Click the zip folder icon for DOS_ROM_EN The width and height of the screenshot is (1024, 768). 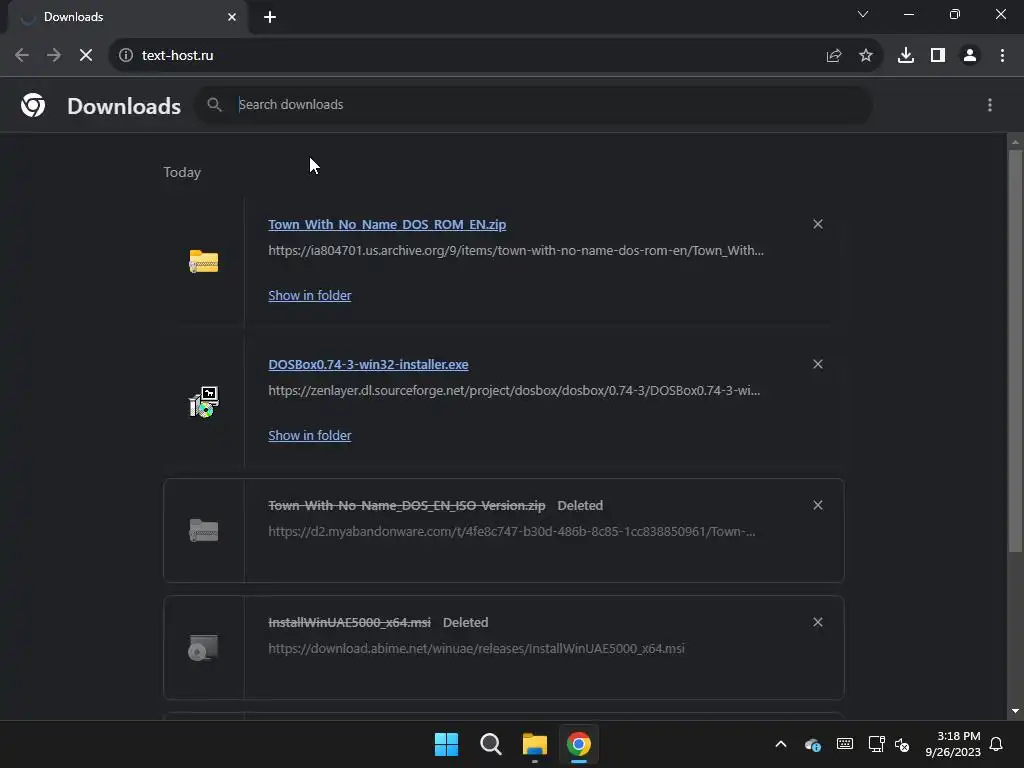(204, 262)
